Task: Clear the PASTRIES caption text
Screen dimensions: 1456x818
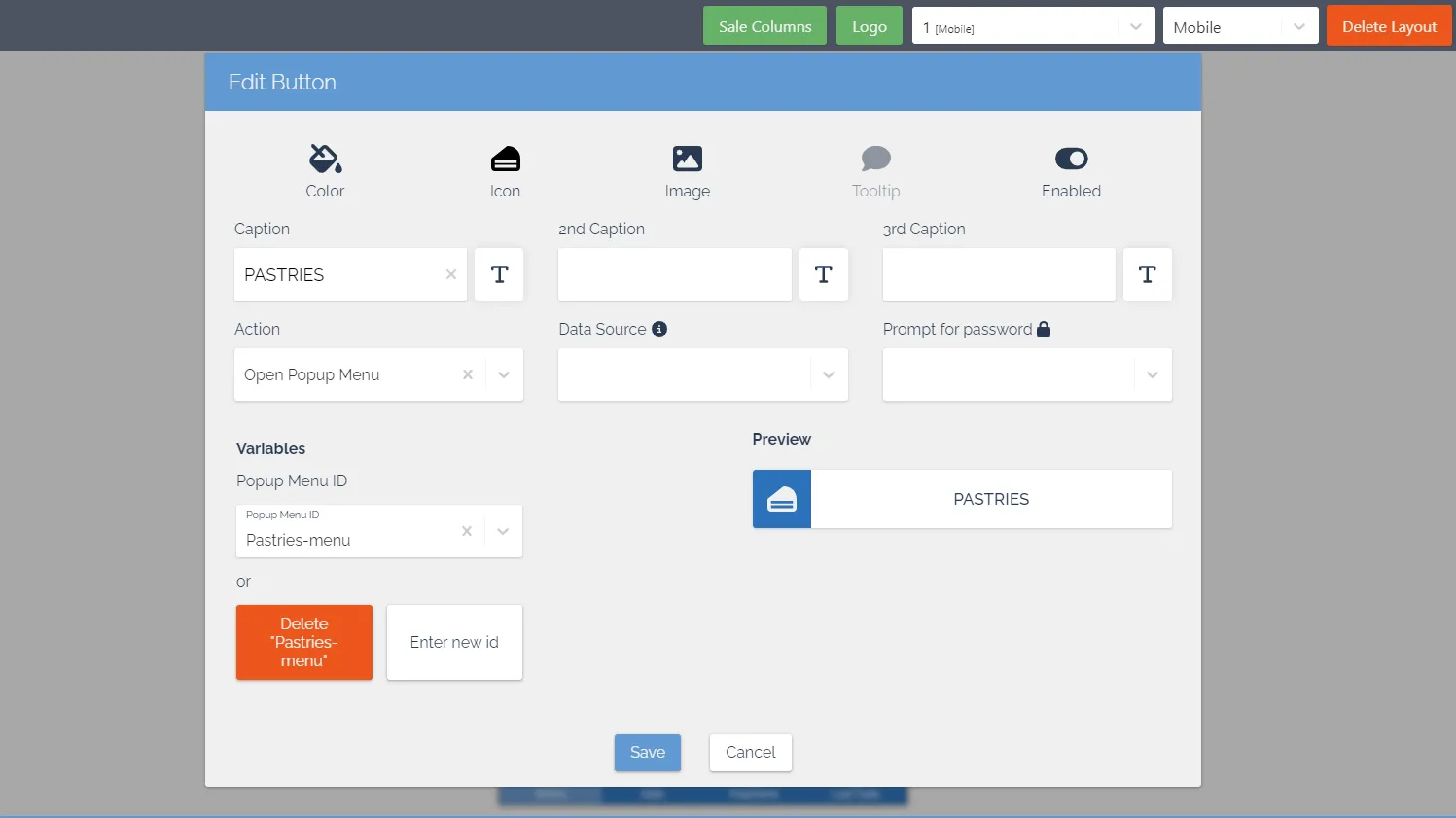Action: pos(450,274)
